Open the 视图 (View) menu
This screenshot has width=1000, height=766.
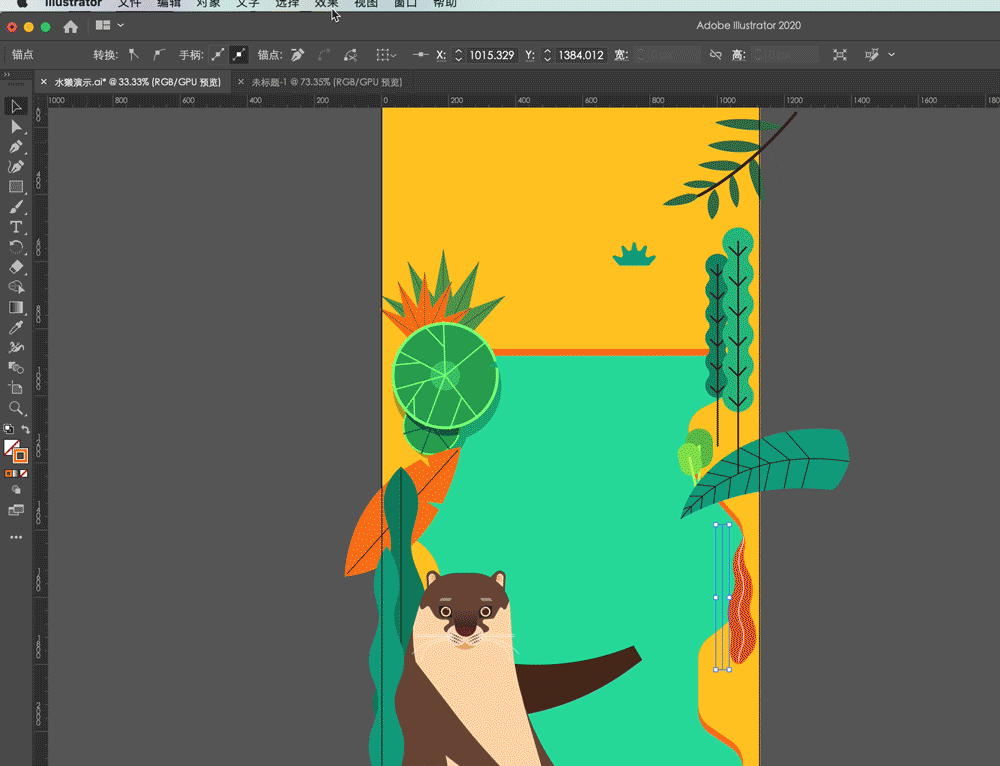366,4
